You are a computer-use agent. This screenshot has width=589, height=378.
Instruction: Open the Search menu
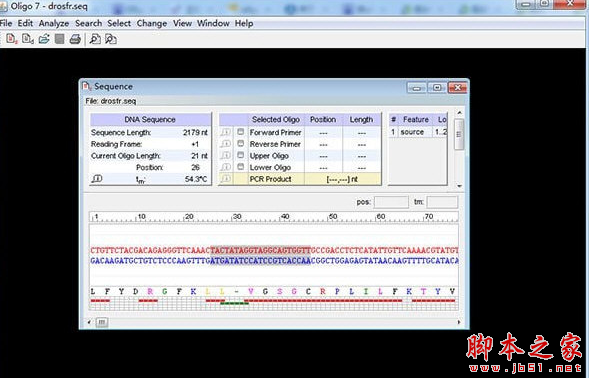click(x=88, y=23)
